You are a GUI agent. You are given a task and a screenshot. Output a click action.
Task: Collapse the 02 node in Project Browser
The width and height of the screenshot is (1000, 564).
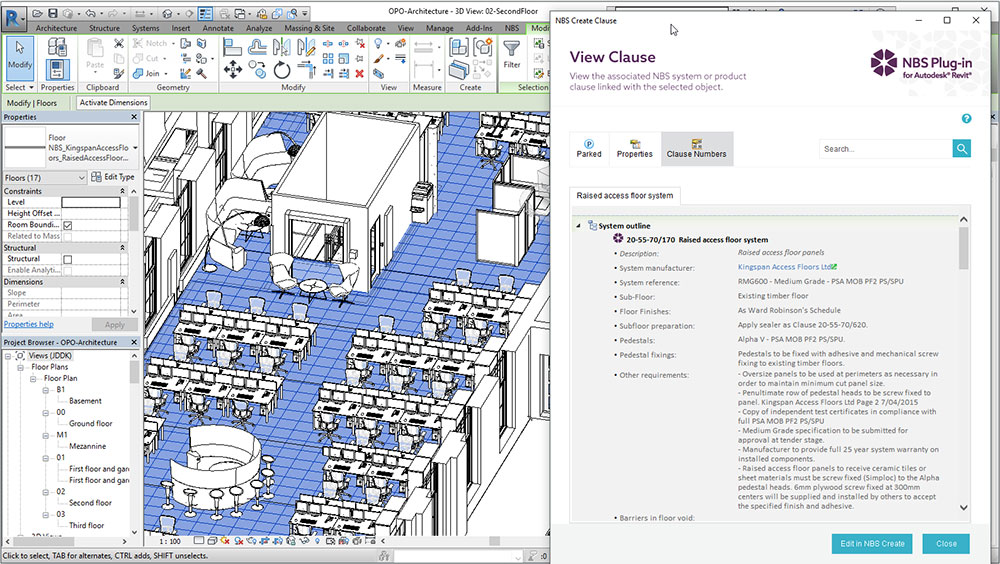click(x=45, y=492)
